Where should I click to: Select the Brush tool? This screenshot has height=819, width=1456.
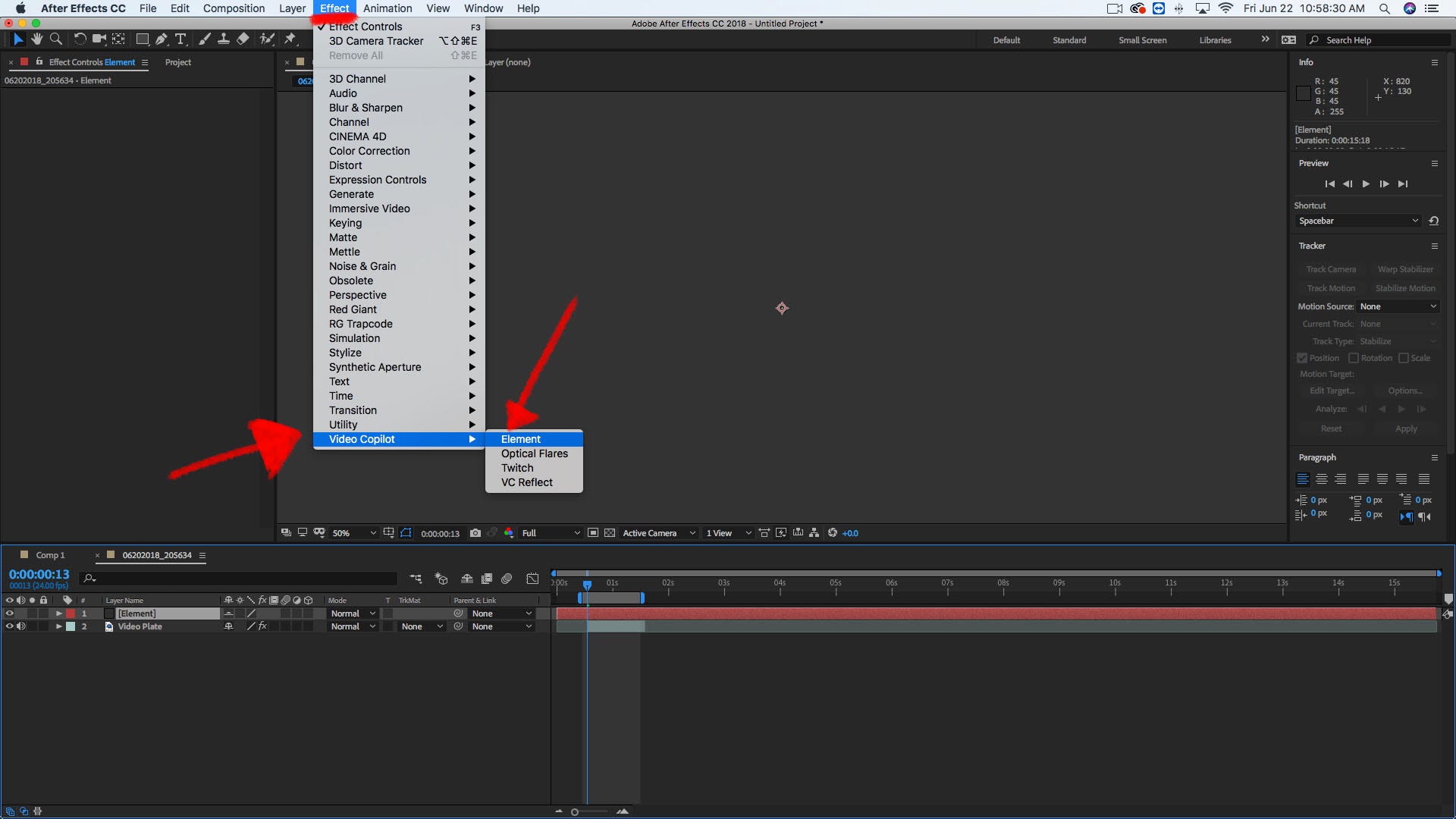tap(205, 39)
